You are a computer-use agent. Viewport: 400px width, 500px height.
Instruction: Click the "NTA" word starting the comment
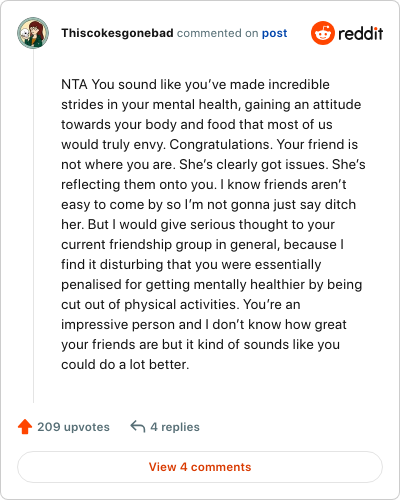tap(74, 84)
